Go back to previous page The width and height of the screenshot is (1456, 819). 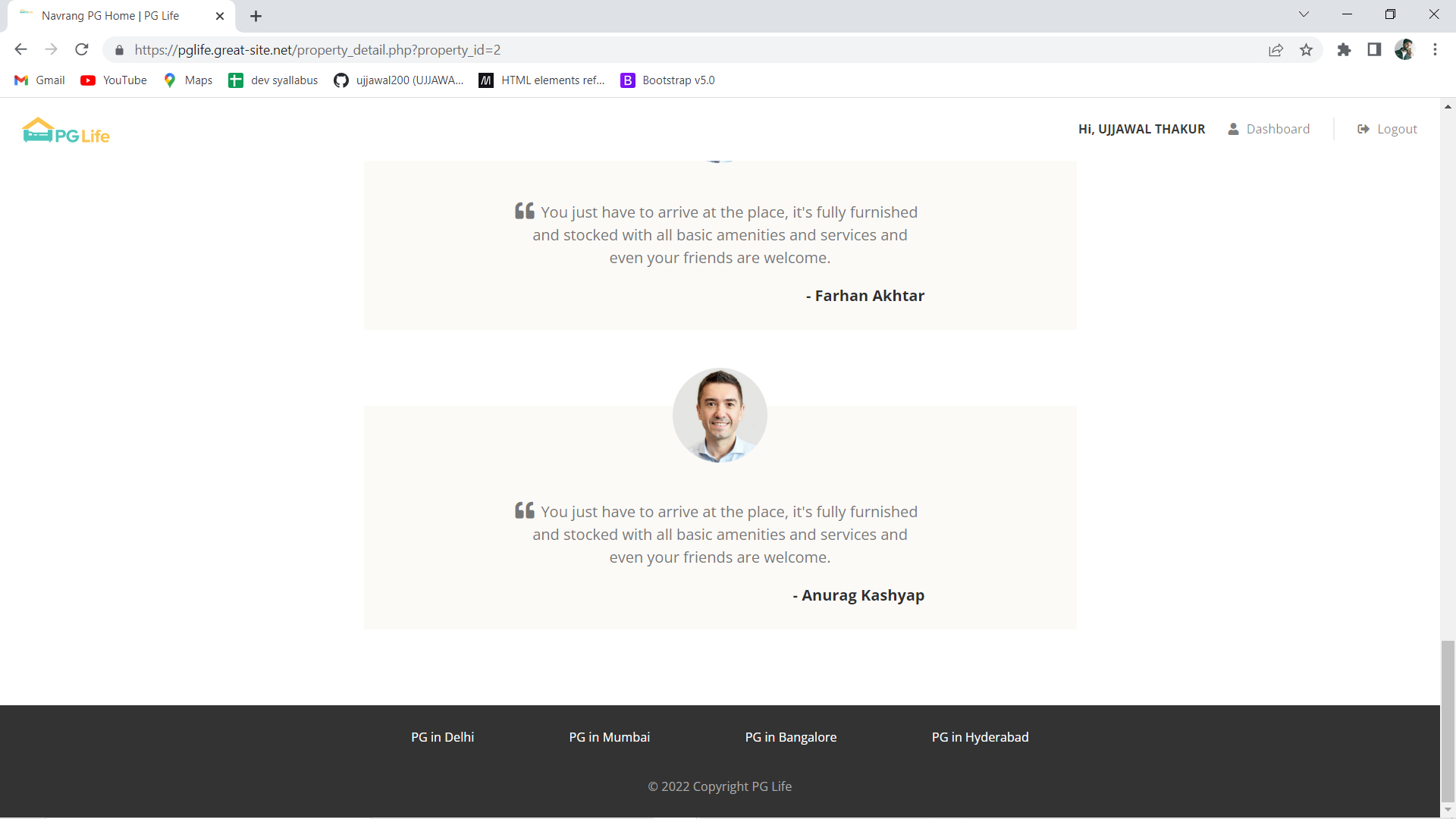point(20,50)
